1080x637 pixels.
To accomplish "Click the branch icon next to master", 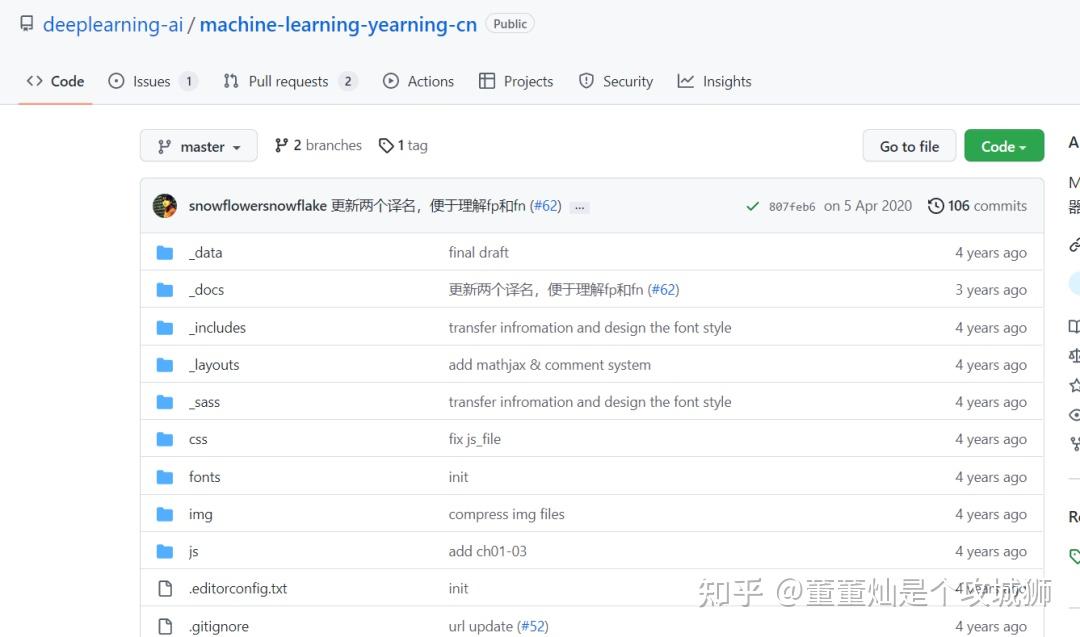I will click(x=163, y=145).
